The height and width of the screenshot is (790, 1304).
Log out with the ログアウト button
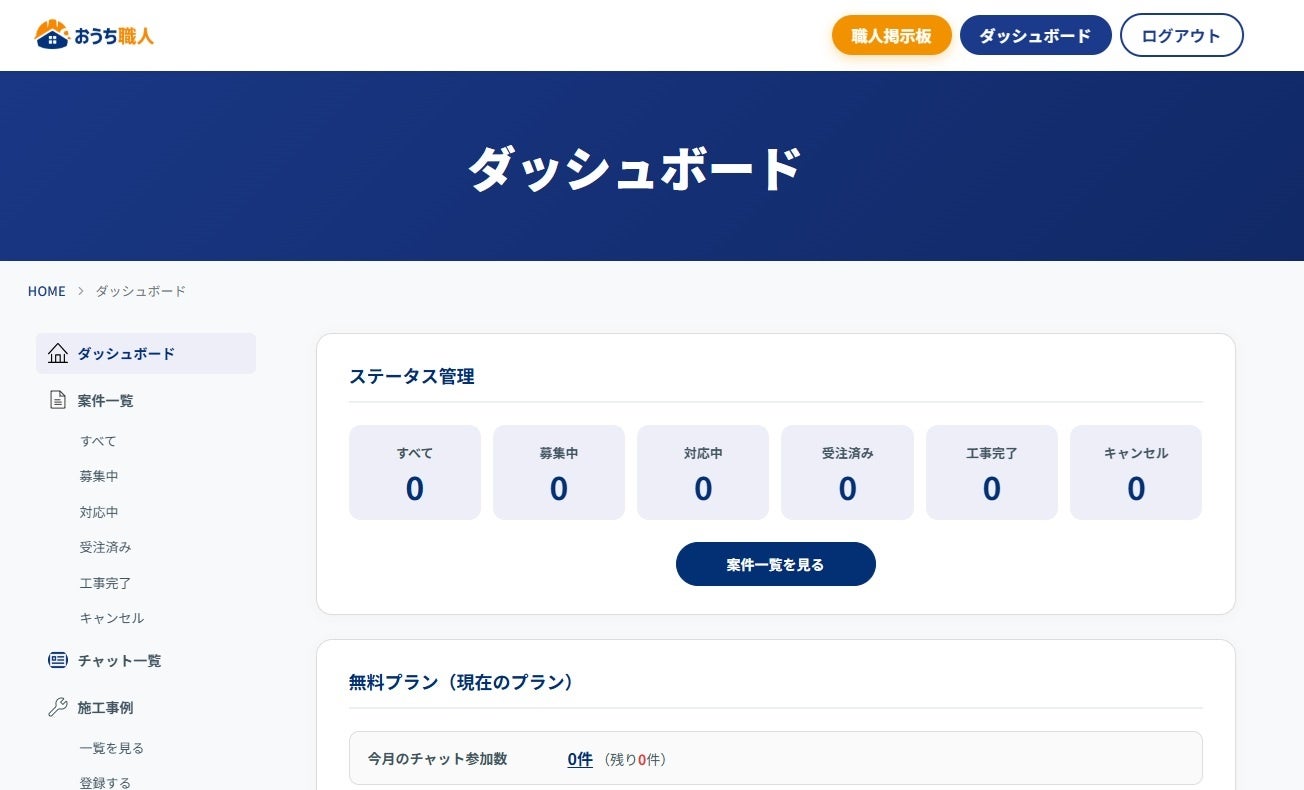1181,35
